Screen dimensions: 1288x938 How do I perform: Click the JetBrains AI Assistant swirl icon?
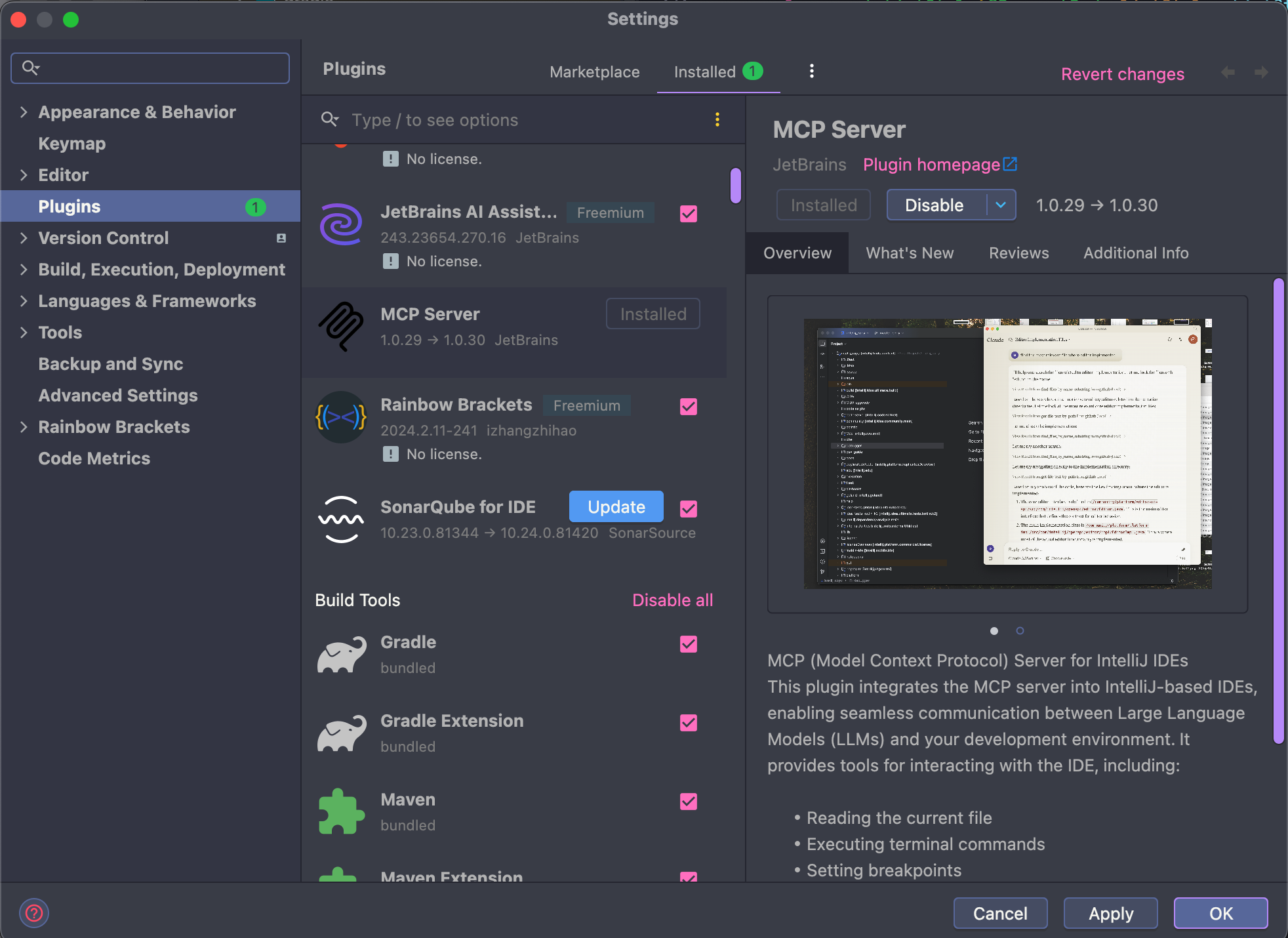click(341, 224)
